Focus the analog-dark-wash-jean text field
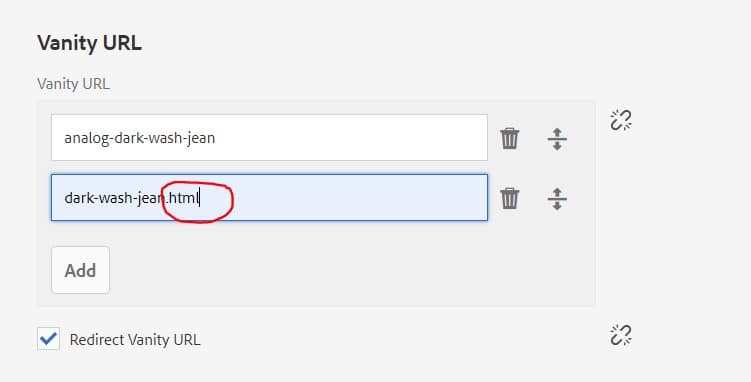 coord(269,138)
